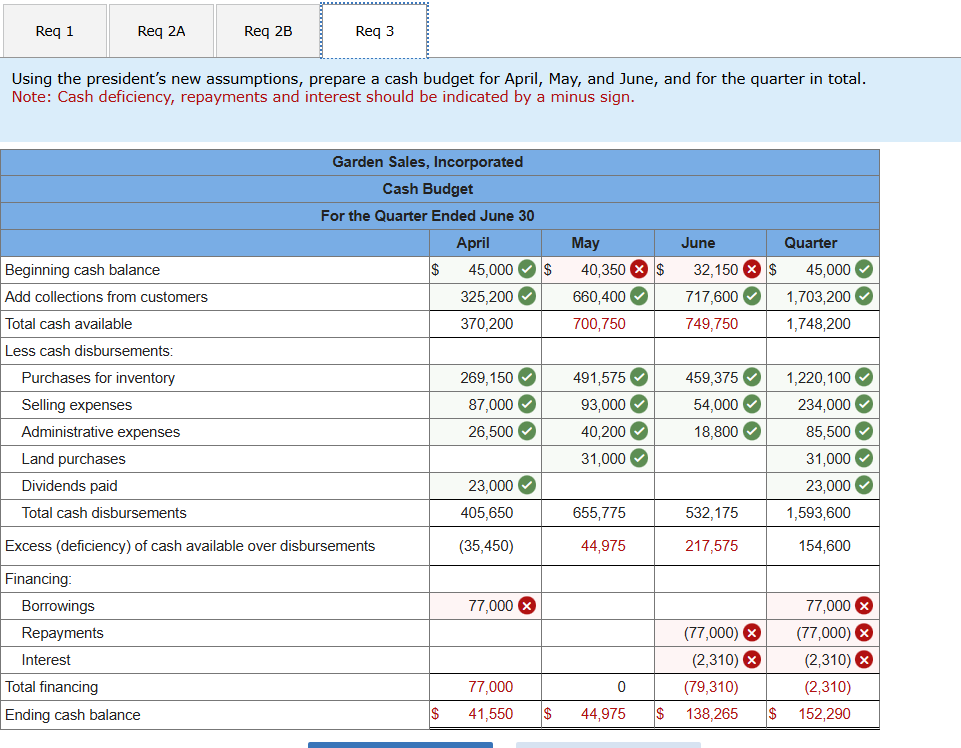This screenshot has width=961, height=748.
Task: Click green check next to Quarter dividends paid 23,000
Action: [864, 485]
